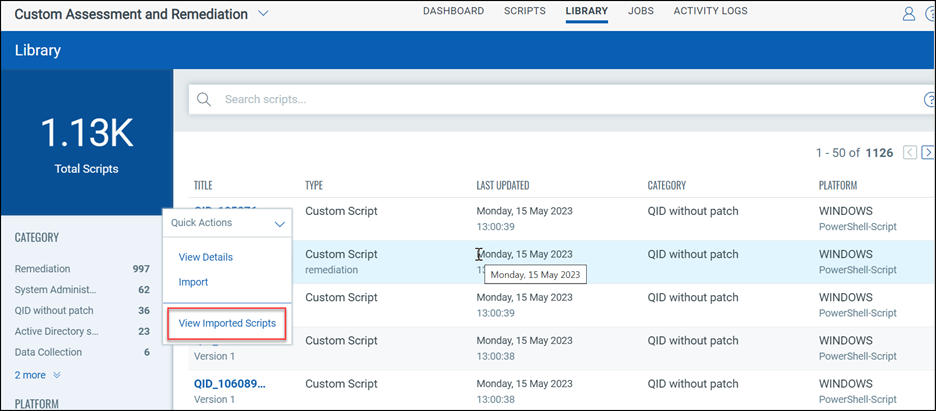
Task: Open the Jobs tab
Action: pos(641,11)
